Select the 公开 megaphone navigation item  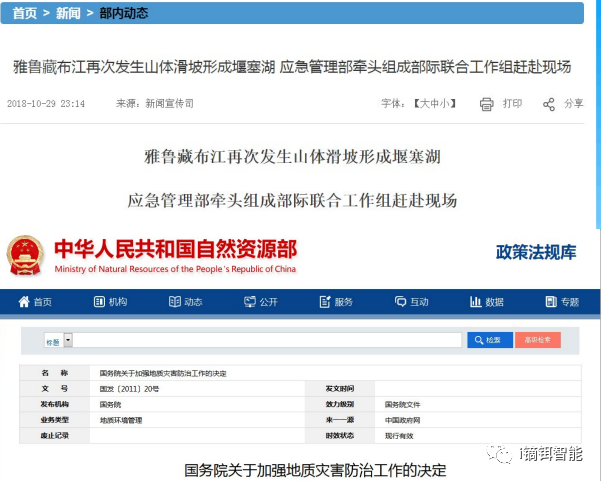click(x=251, y=302)
